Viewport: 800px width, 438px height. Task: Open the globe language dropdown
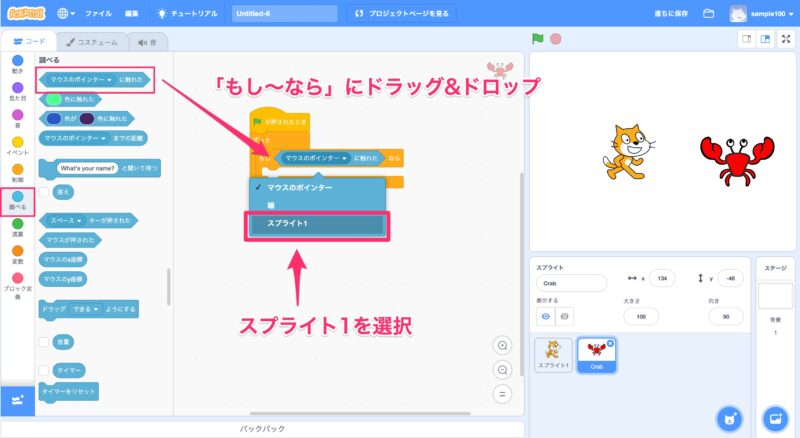(66, 14)
